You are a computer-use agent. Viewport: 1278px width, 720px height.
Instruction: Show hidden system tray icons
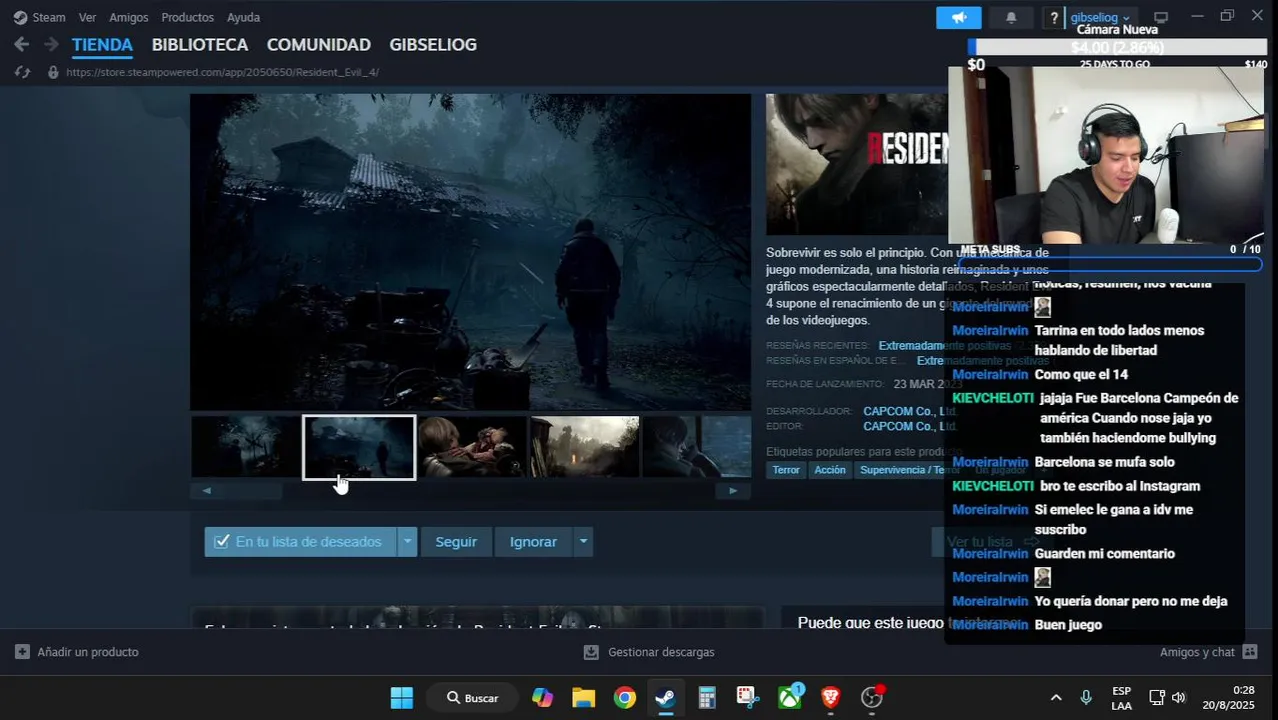[1056, 698]
